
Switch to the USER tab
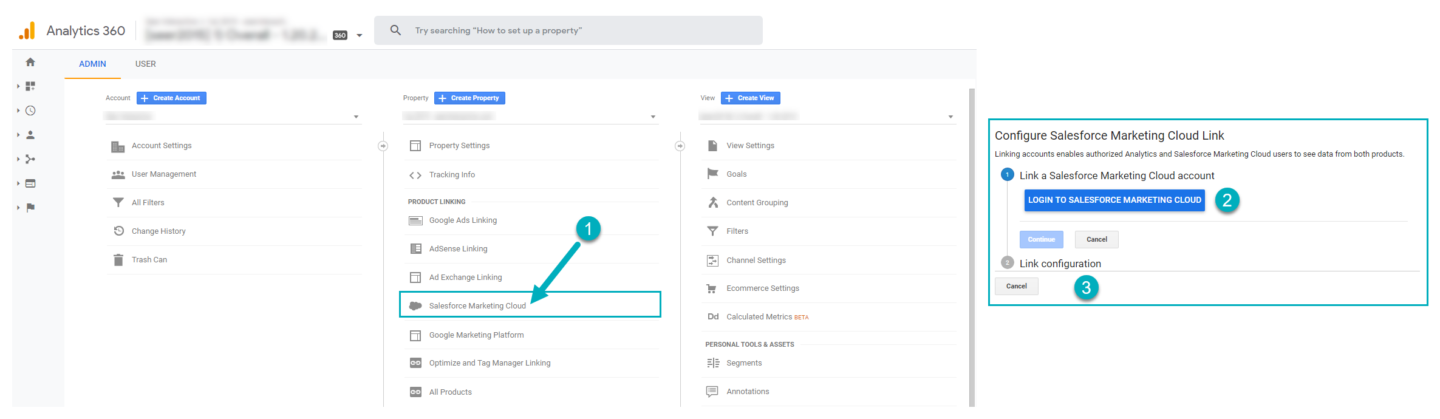click(x=145, y=64)
